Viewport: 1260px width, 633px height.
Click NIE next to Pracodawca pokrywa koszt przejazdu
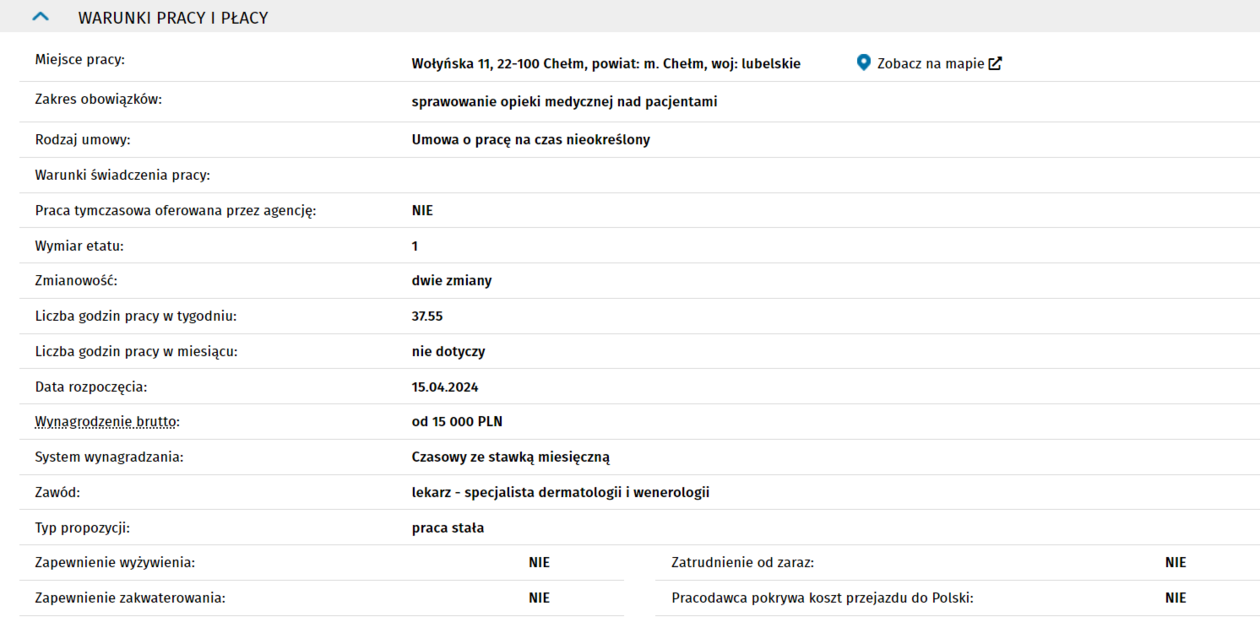coord(1175,598)
